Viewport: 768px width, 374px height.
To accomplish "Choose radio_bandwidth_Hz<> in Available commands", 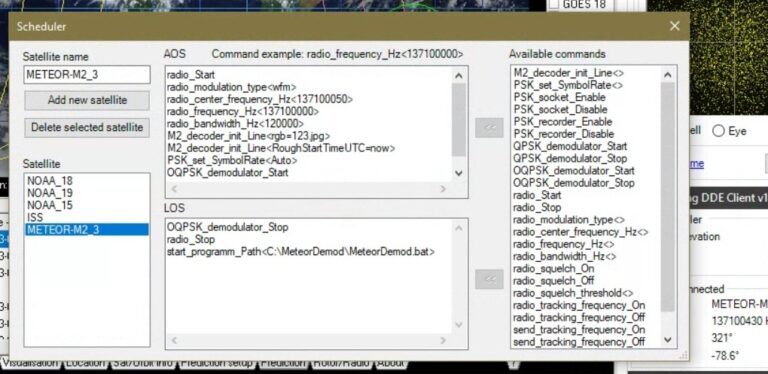I will [565, 257].
